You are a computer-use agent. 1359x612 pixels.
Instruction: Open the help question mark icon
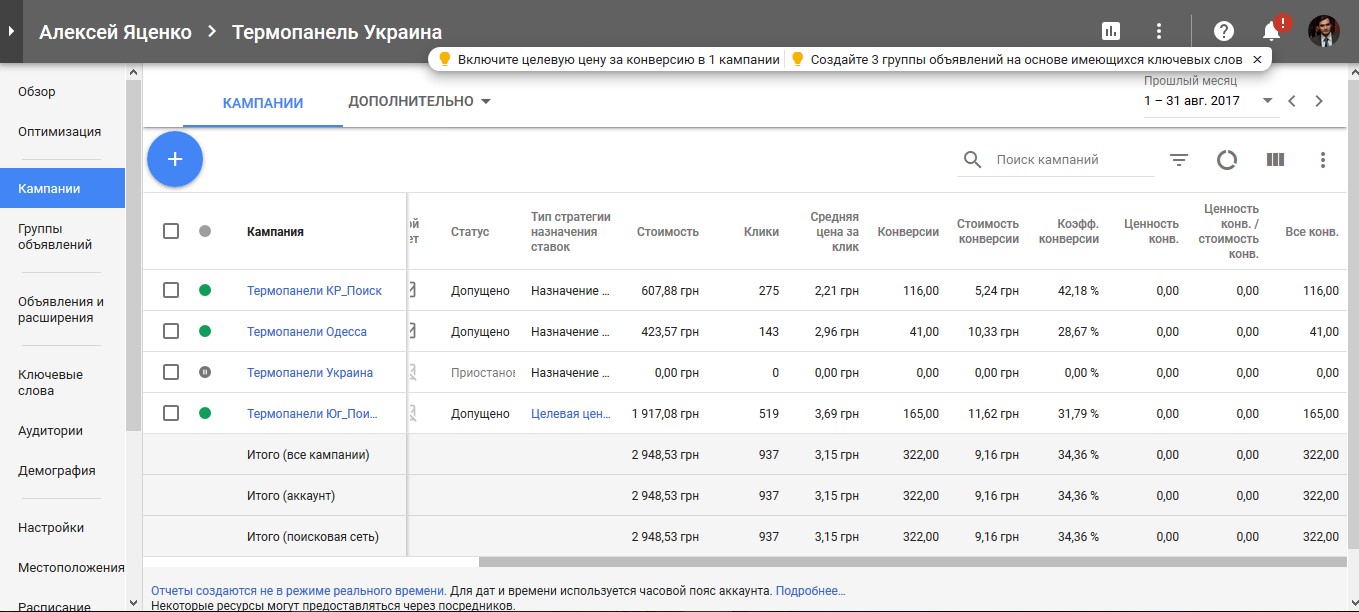pyautogui.click(x=1224, y=31)
